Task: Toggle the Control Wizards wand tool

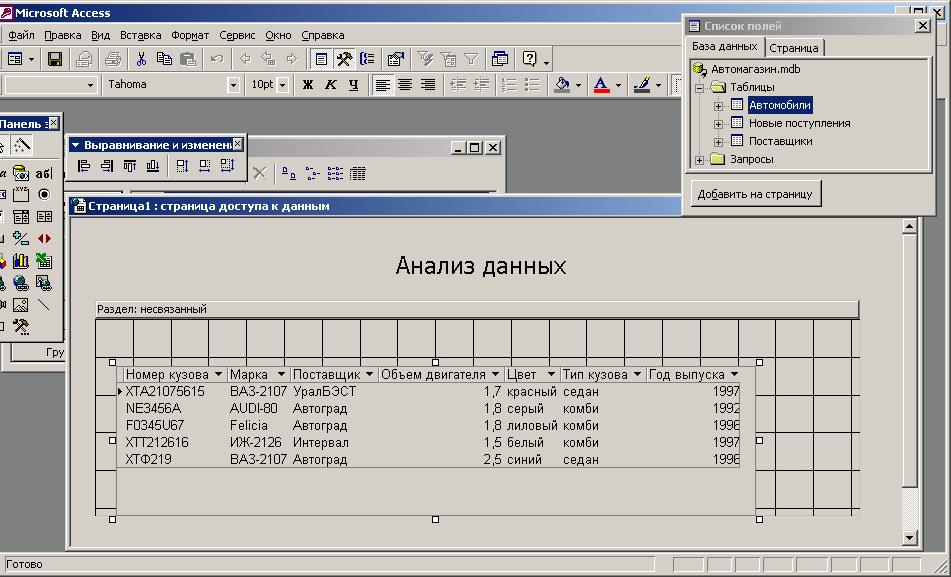Action: tap(21, 145)
